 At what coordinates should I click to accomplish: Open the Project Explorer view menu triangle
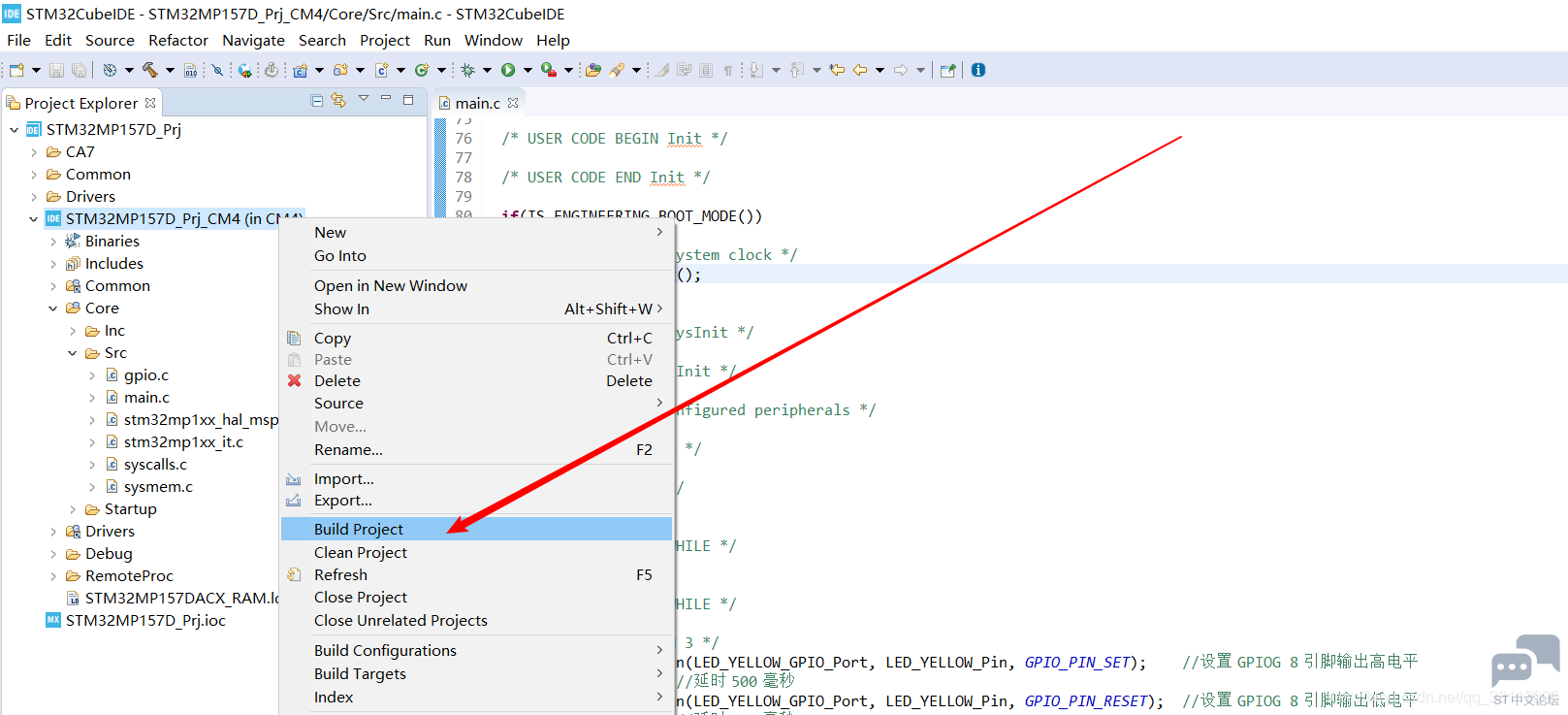(x=364, y=99)
